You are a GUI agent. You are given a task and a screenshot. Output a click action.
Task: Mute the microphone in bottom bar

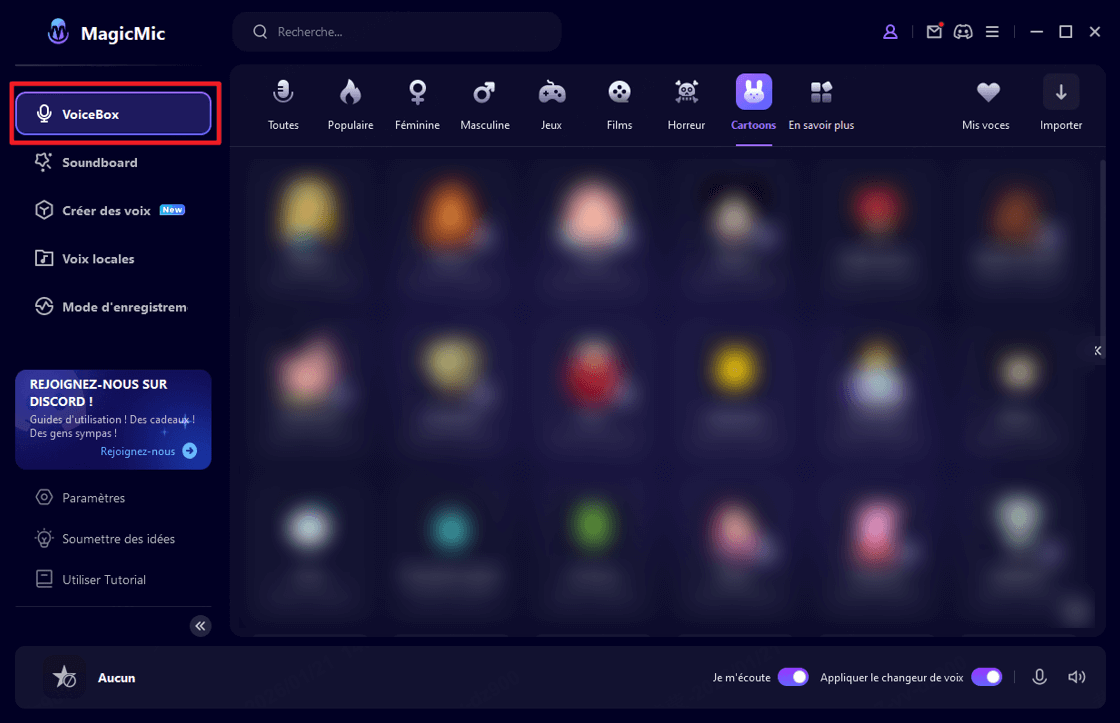tap(1039, 677)
